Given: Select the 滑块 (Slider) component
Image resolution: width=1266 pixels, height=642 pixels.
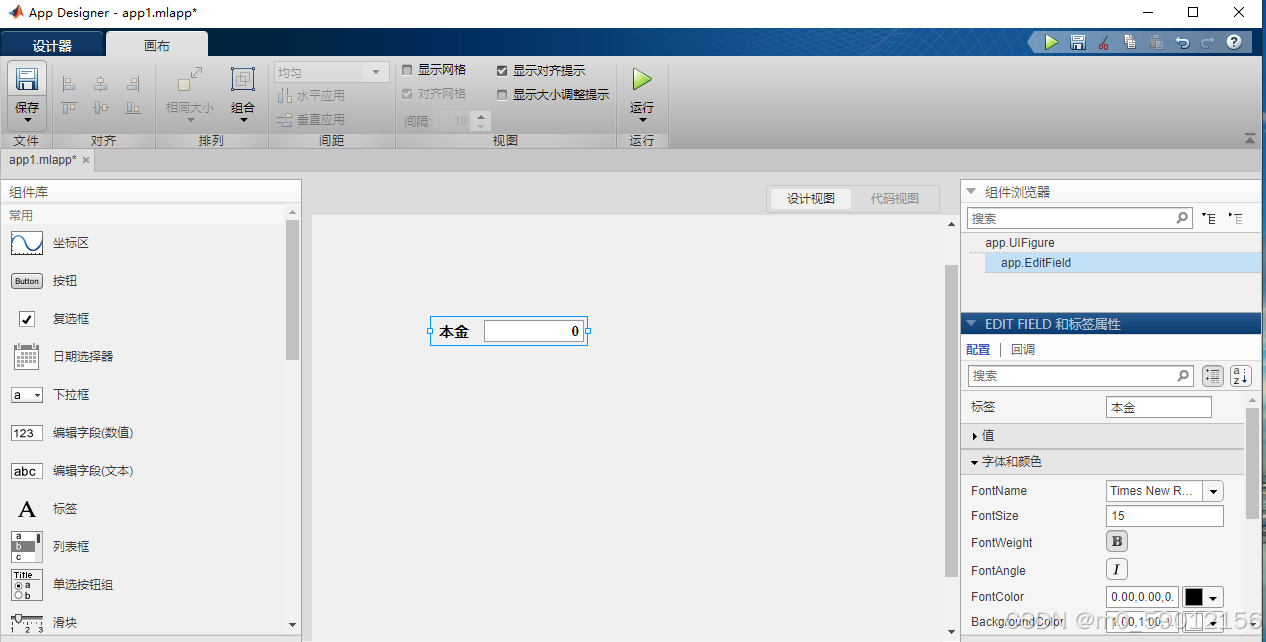Looking at the screenshot, I should [x=26, y=622].
